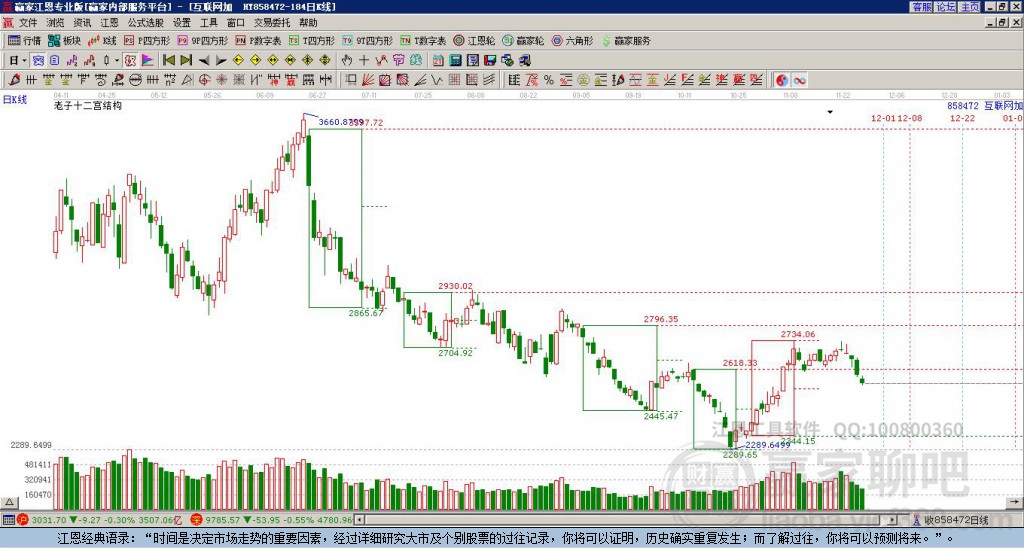Image resolution: width=1024 pixels, height=548 pixels.
Task: Open the 六角形 hexagon tool
Action: [572, 41]
